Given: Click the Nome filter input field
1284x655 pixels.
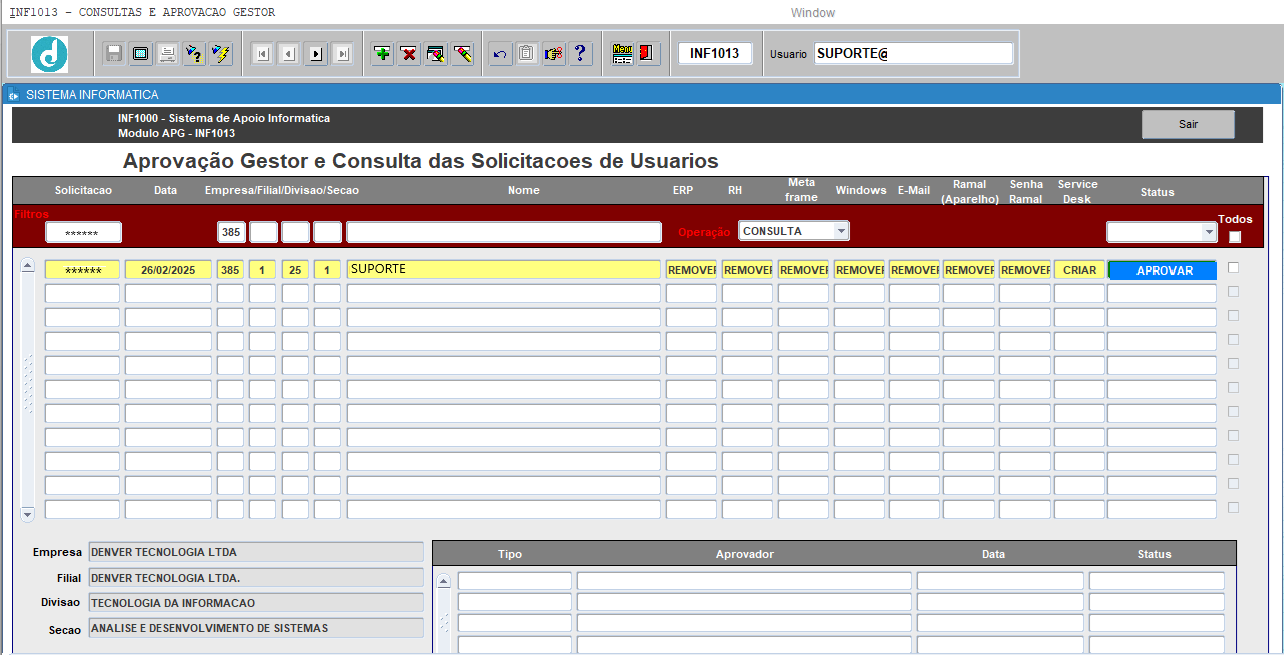Looking at the screenshot, I should (x=504, y=232).
